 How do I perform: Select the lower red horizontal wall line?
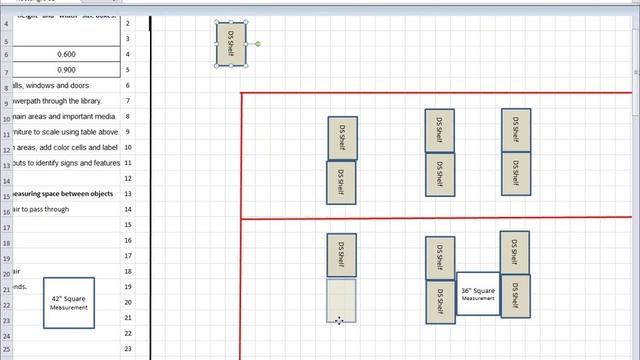coord(436,218)
